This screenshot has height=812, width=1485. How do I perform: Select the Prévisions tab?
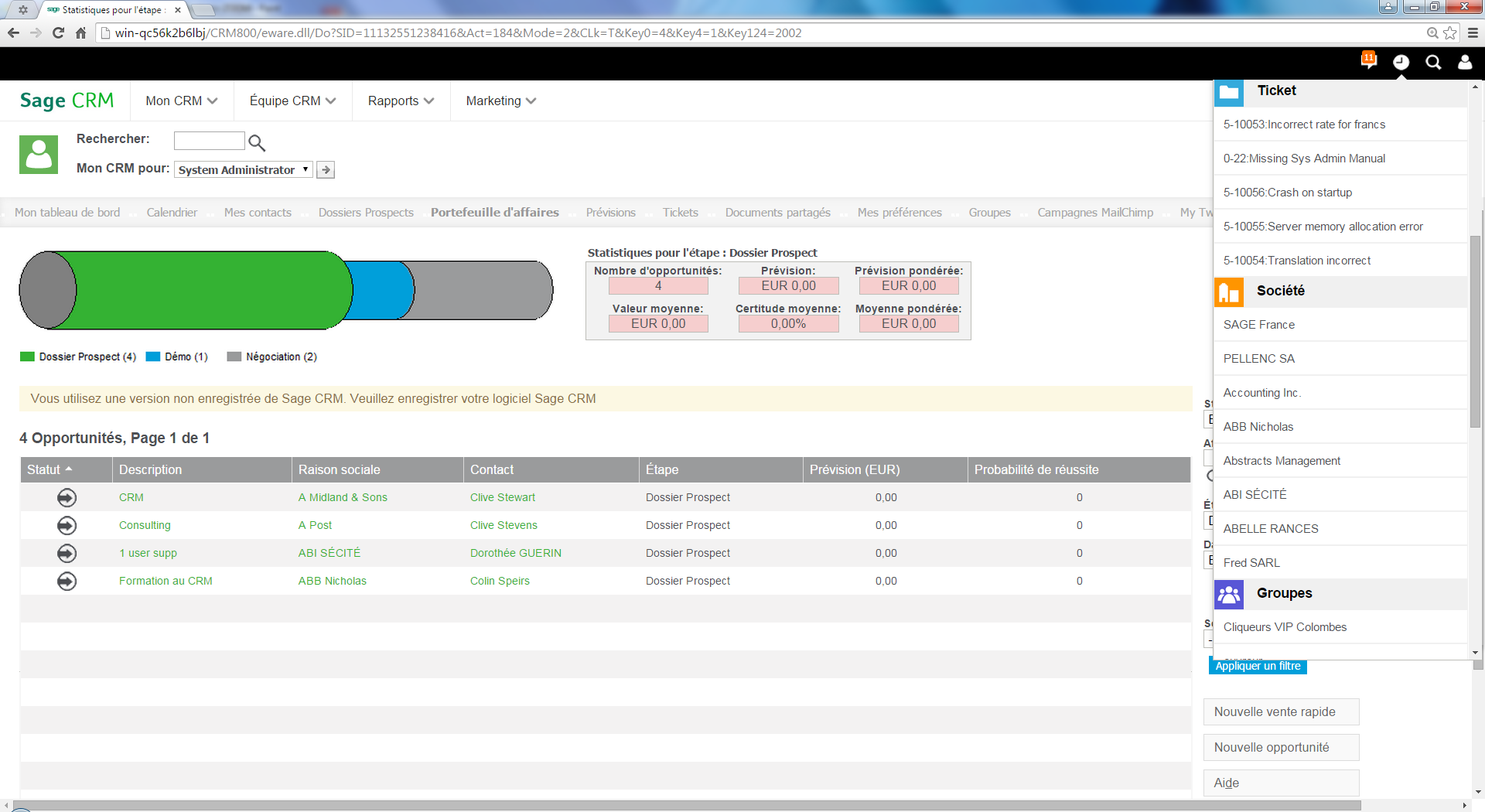(610, 212)
